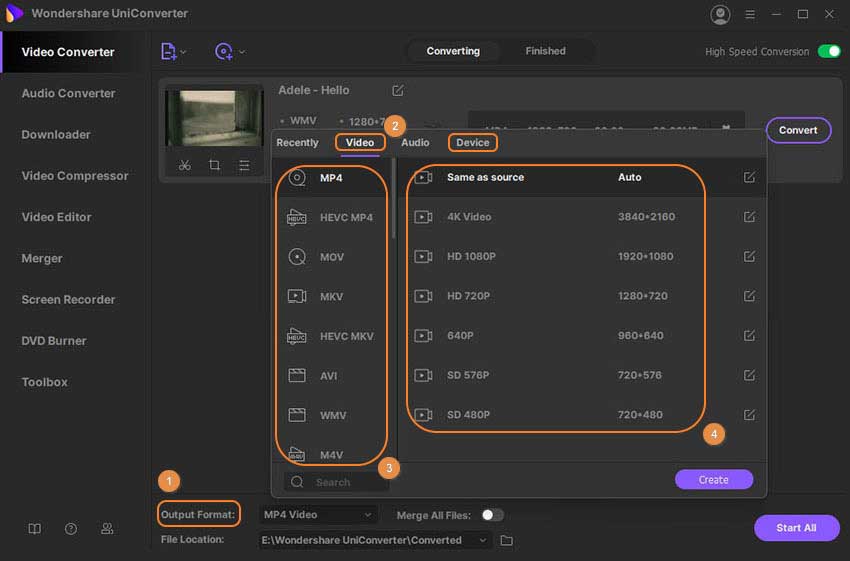The height and width of the screenshot is (561, 850).
Task: Toggle Merge All Files switch
Action: (492, 515)
